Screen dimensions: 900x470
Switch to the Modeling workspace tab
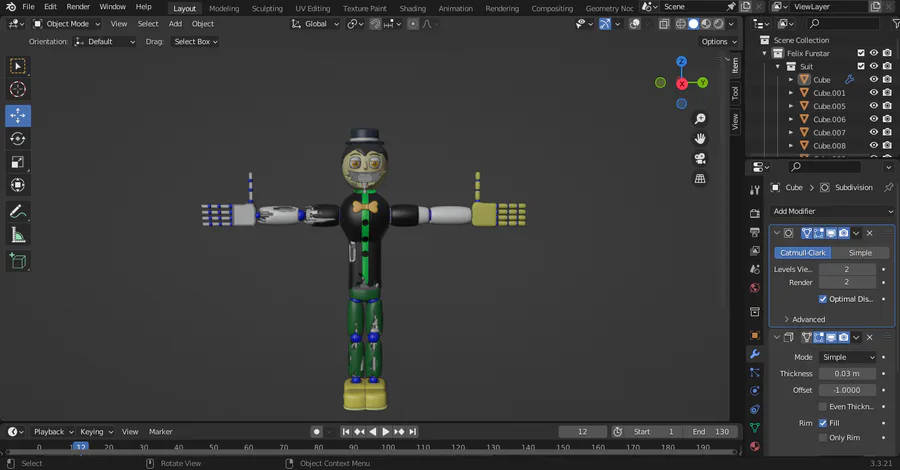pyautogui.click(x=224, y=8)
